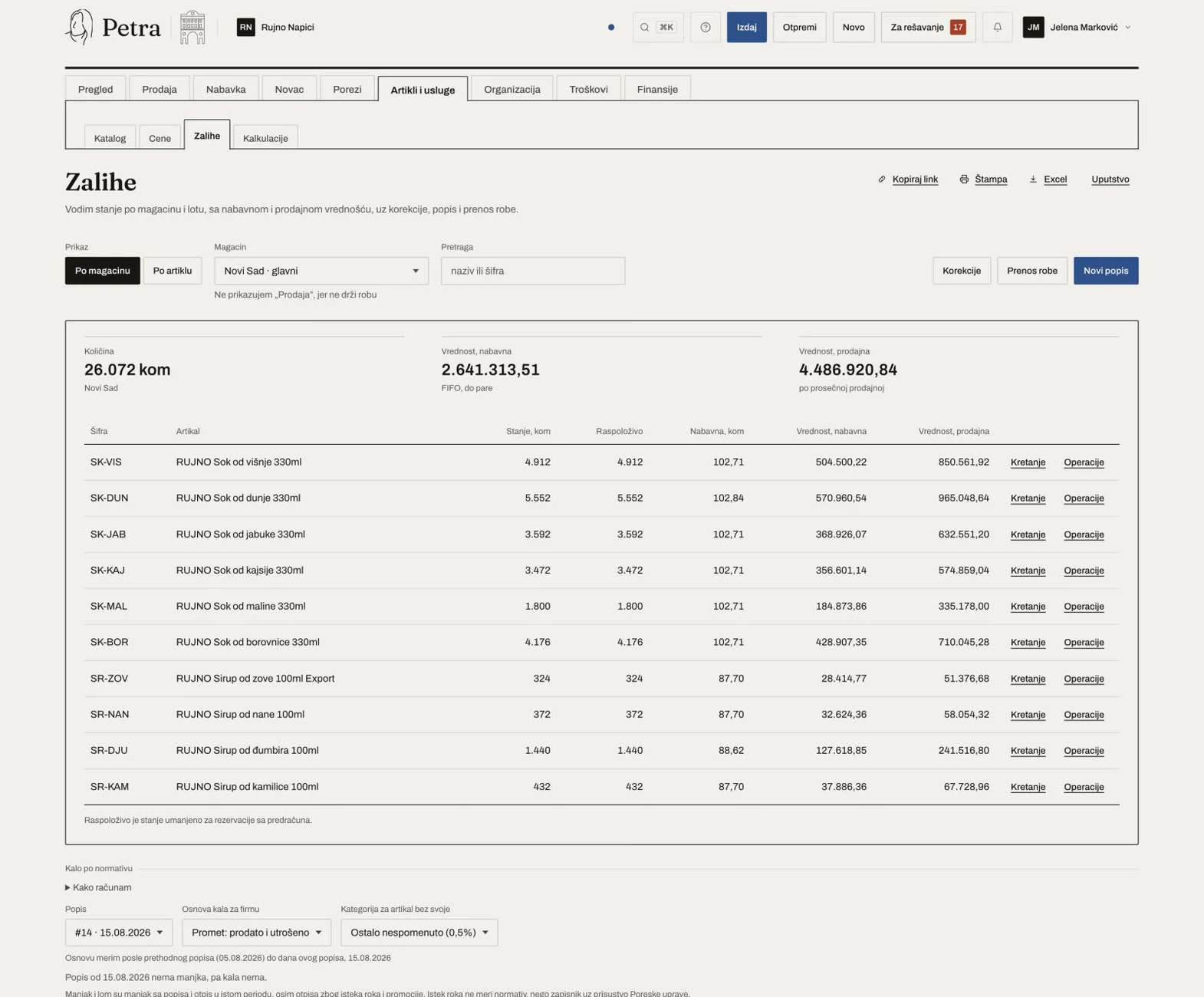Click the Novi popis button
The width and height of the screenshot is (1204, 997).
click(x=1106, y=271)
